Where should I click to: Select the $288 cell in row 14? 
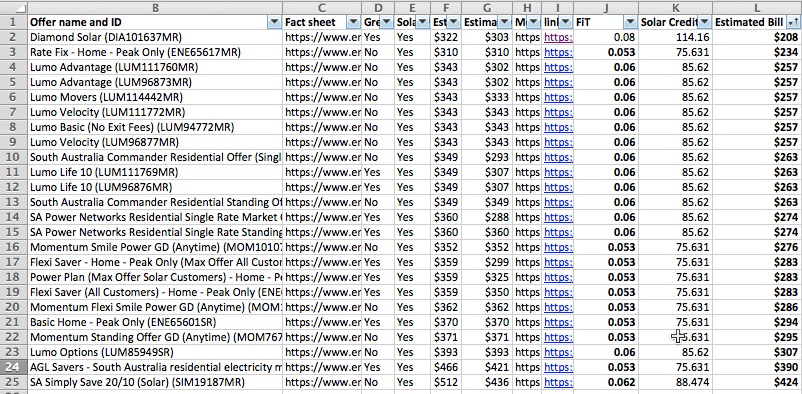(487, 217)
